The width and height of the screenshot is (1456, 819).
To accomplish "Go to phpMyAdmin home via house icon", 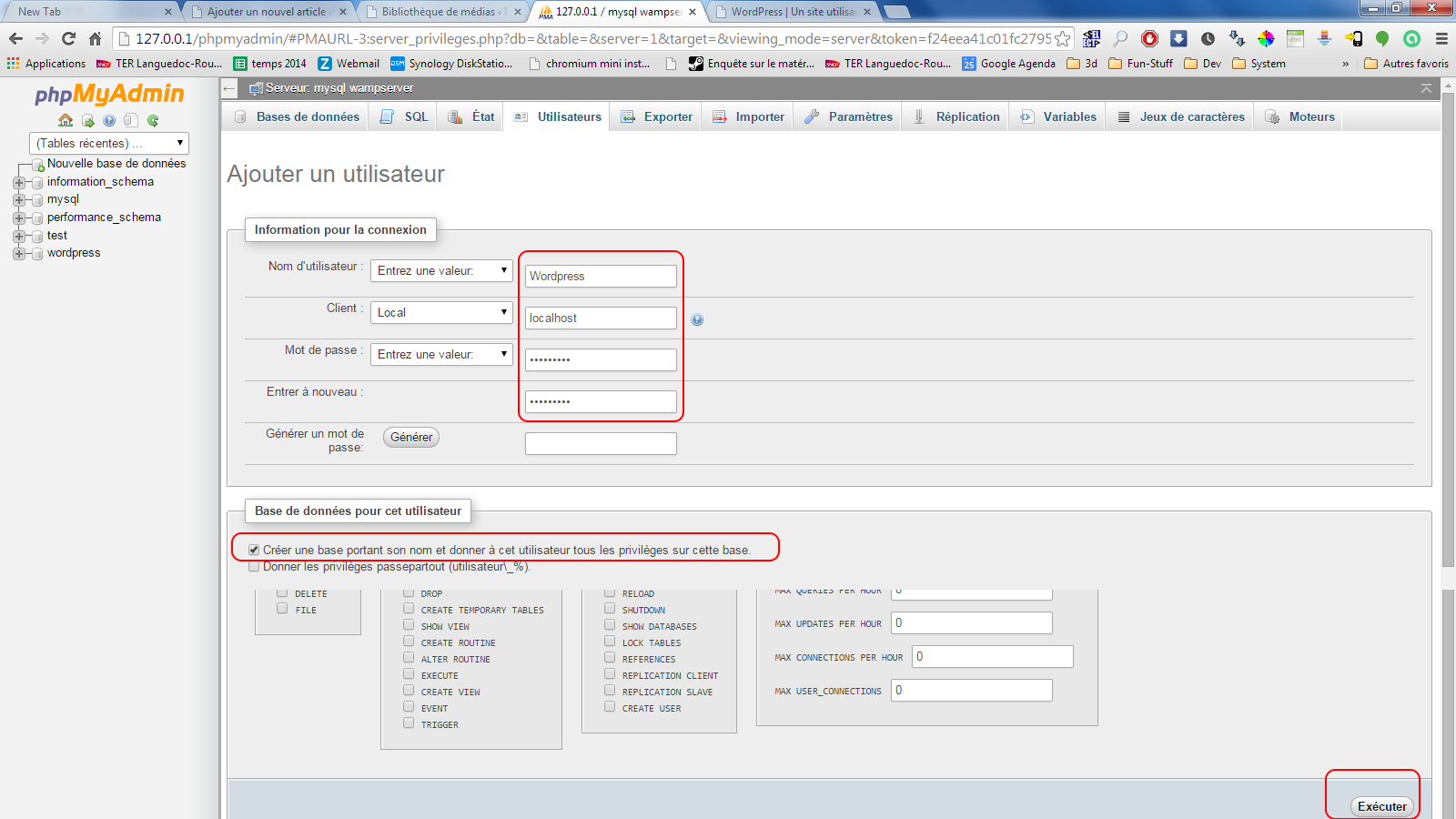I will click(66, 120).
